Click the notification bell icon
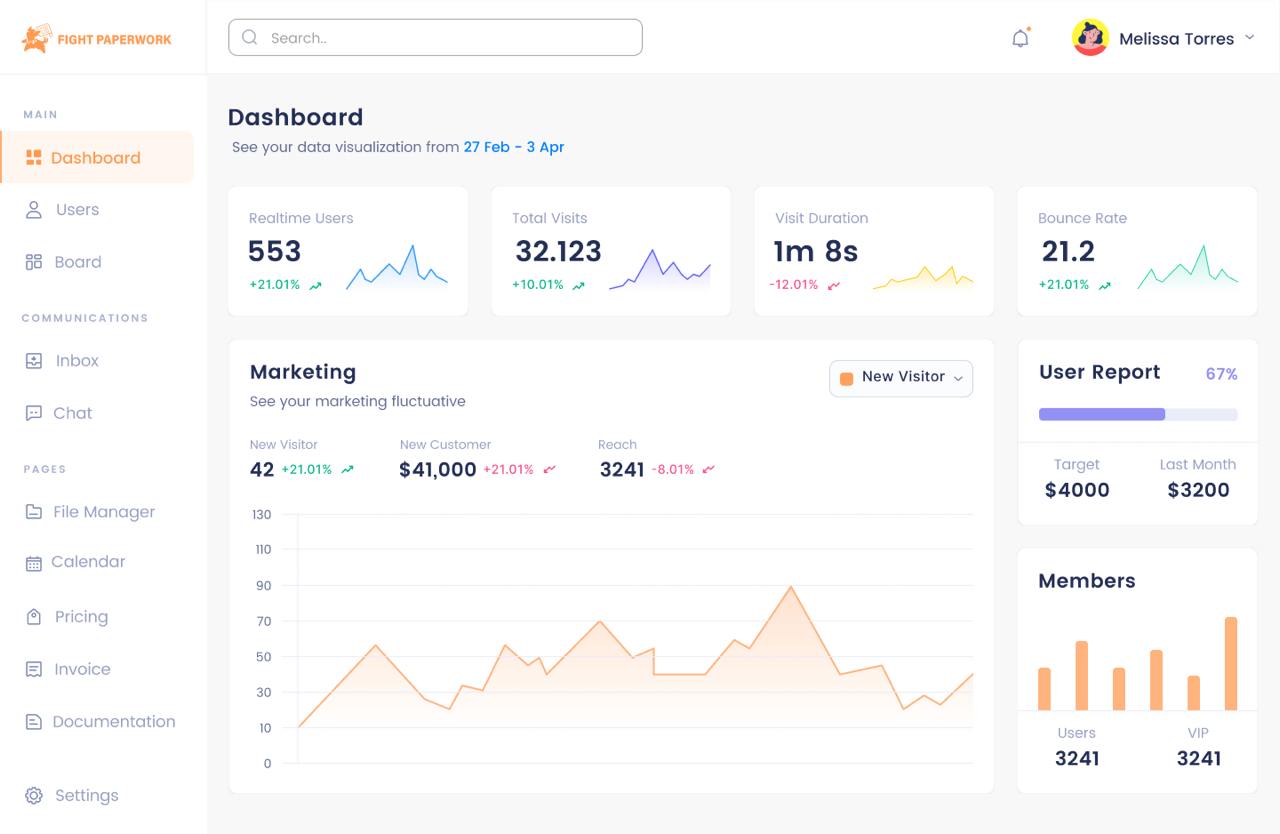Image resolution: width=1280 pixels, height=834 pixels. 1020,39
